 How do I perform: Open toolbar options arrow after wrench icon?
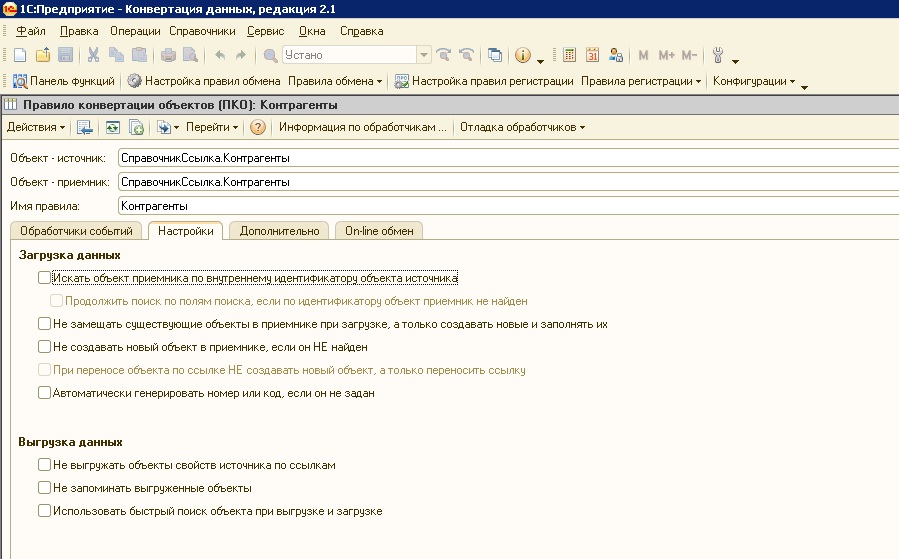pyautogui.click(x=736, y=61)
